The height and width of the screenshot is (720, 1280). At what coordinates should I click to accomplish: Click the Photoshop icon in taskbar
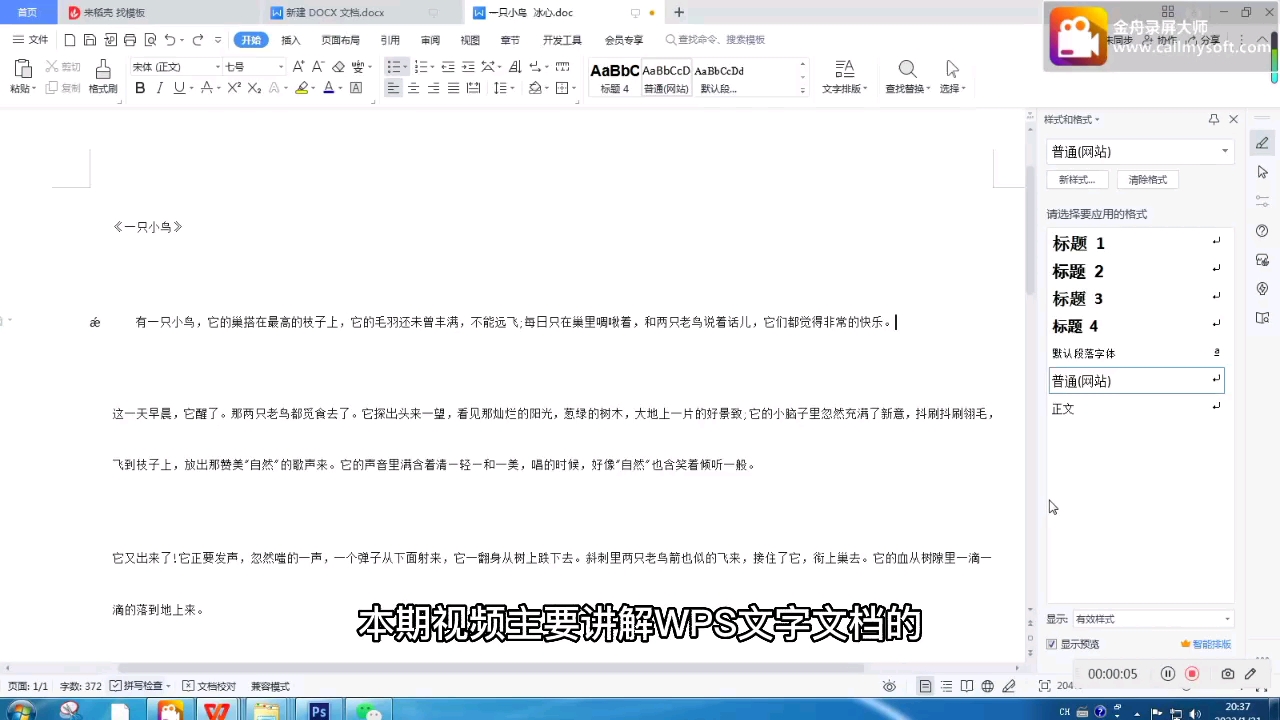(319, 711)
